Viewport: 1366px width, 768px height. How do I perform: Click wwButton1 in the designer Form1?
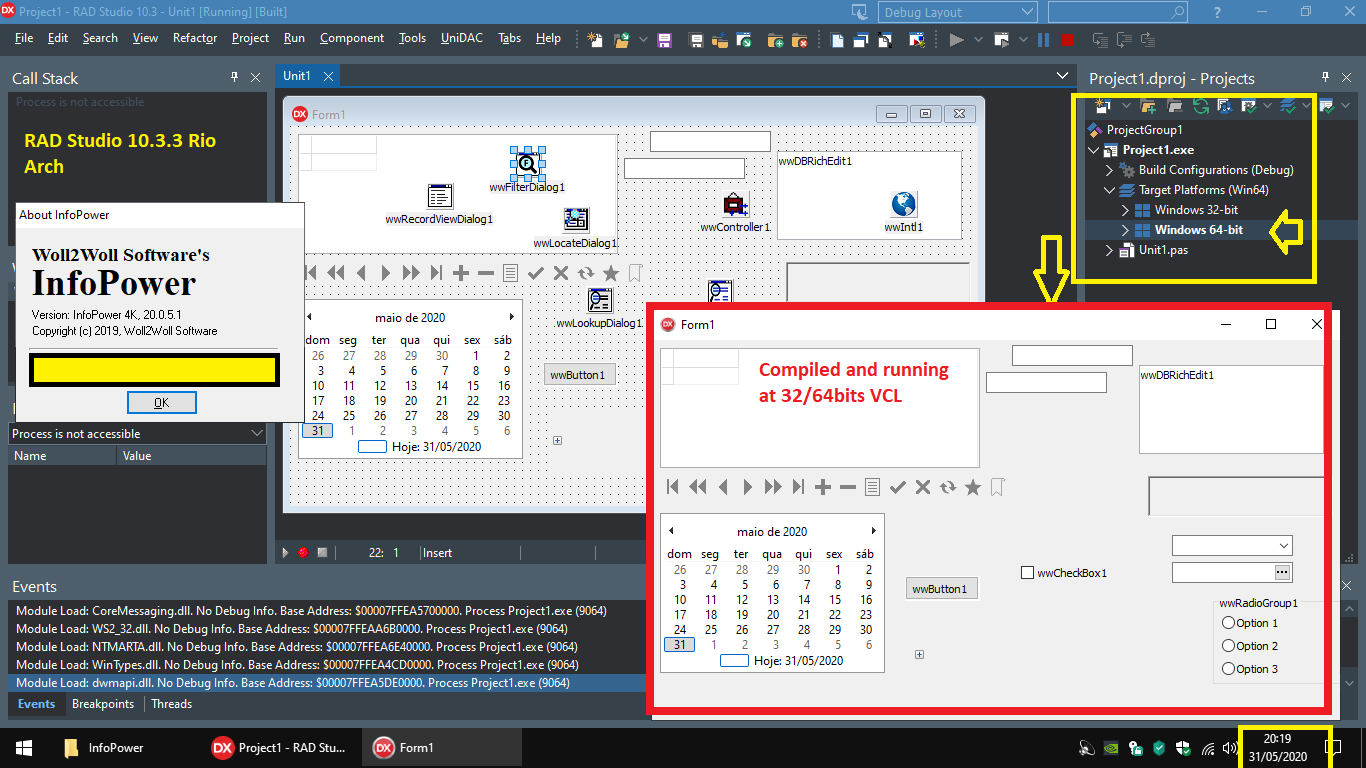point(580,375)
